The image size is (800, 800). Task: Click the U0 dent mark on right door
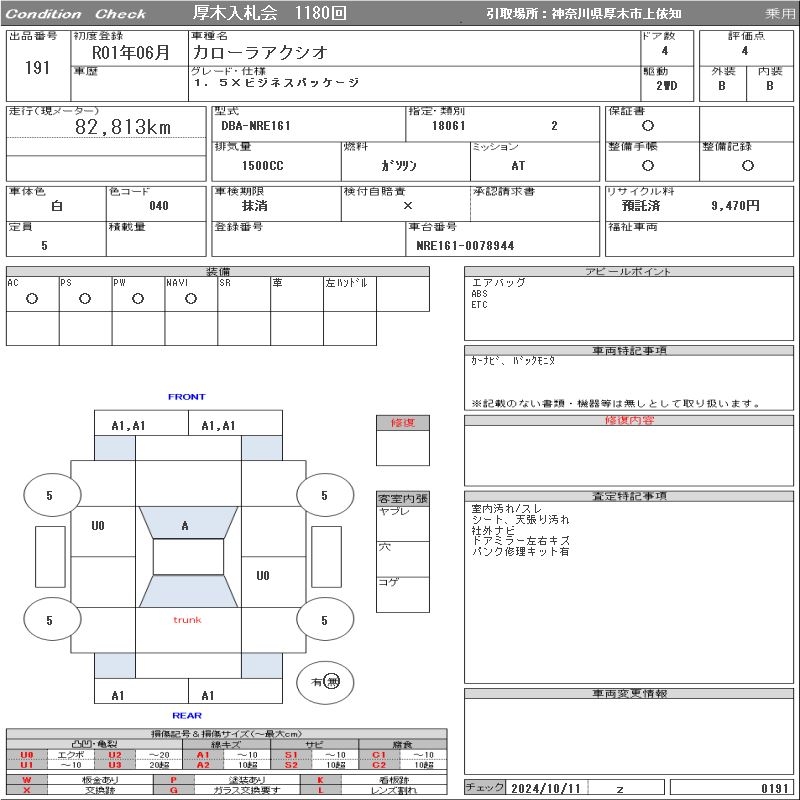coord(263,576)
